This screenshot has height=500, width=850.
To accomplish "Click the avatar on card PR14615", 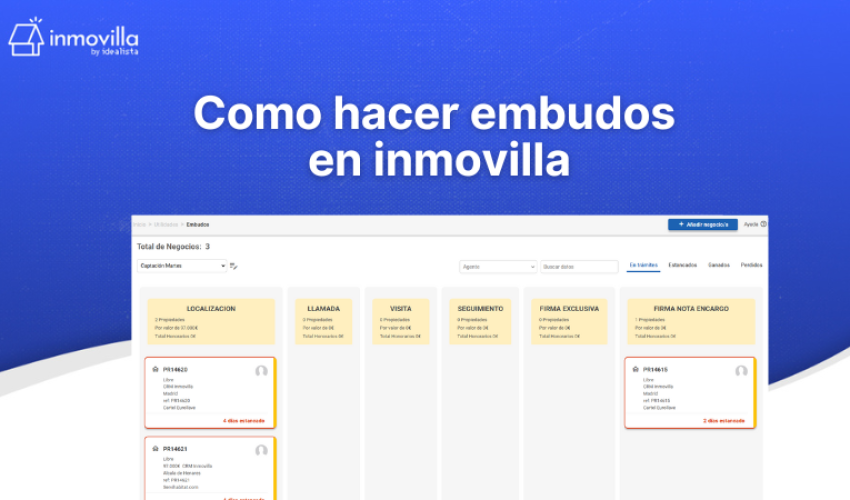I will point(741,371).
